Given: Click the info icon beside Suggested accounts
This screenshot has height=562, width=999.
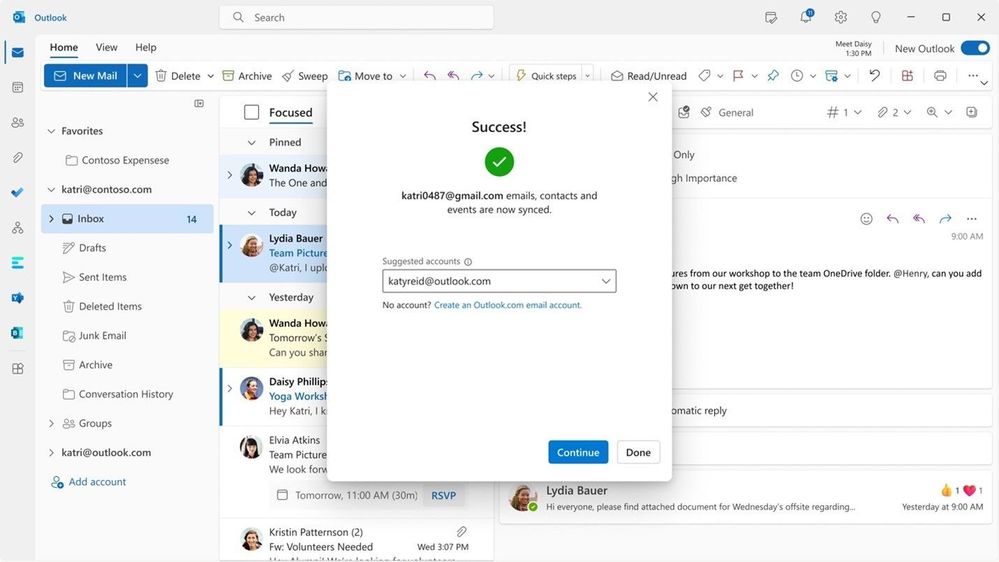Looking at the screenshot, I should click(x=468, y=262).
